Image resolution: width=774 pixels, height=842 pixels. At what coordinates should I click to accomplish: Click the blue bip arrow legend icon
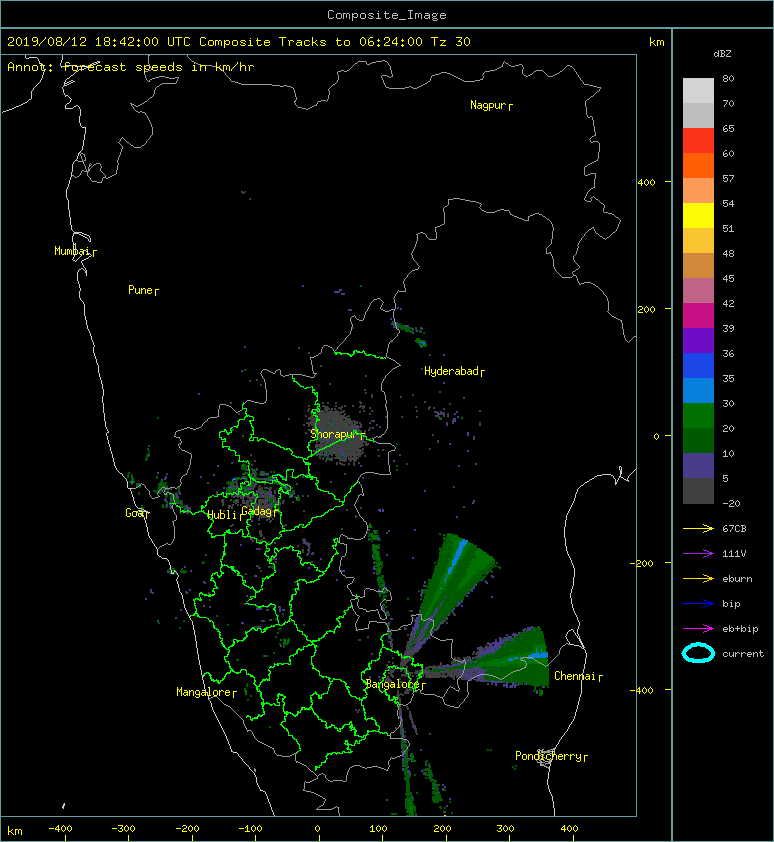tap(698, 604)
